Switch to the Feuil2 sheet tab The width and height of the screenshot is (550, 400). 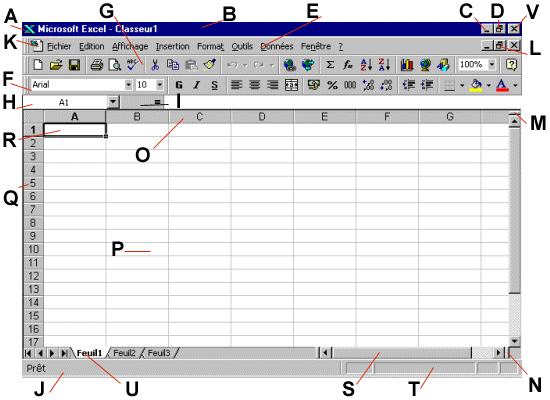(x=125, y=353)
